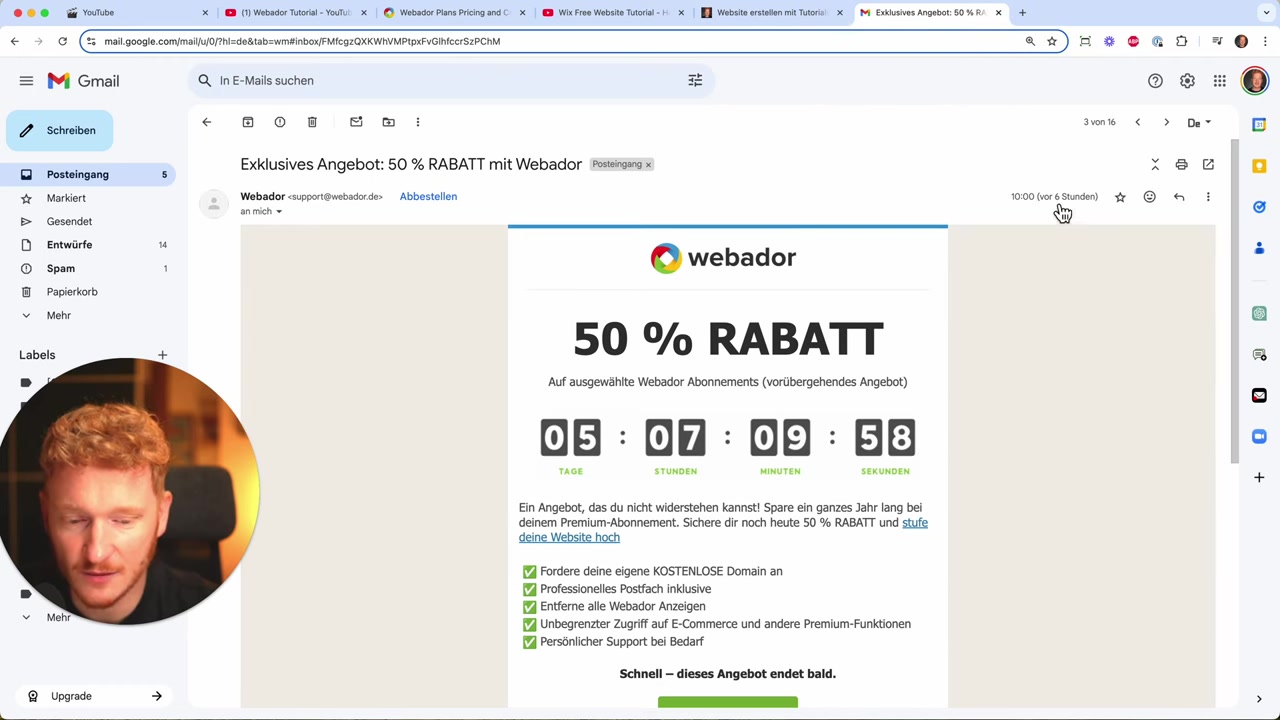Open the Entwürfe folder

[x=90, y=245]
